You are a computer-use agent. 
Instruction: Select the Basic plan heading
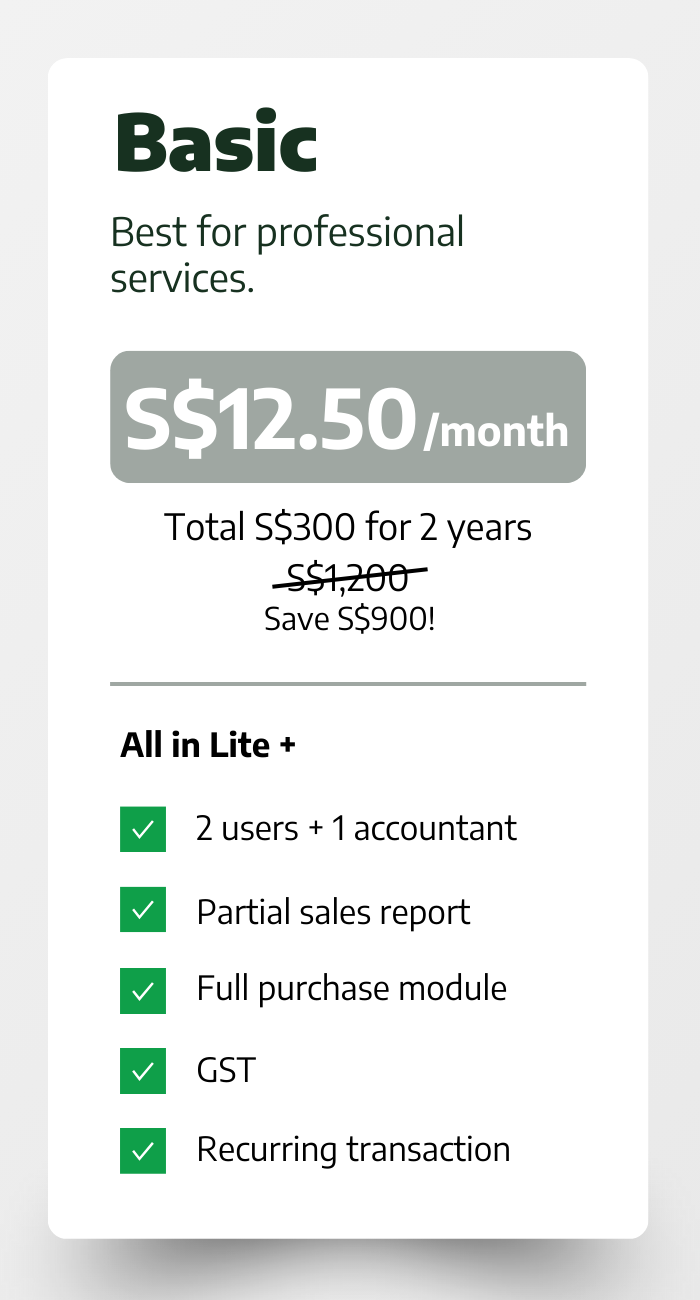coord(217,141)
